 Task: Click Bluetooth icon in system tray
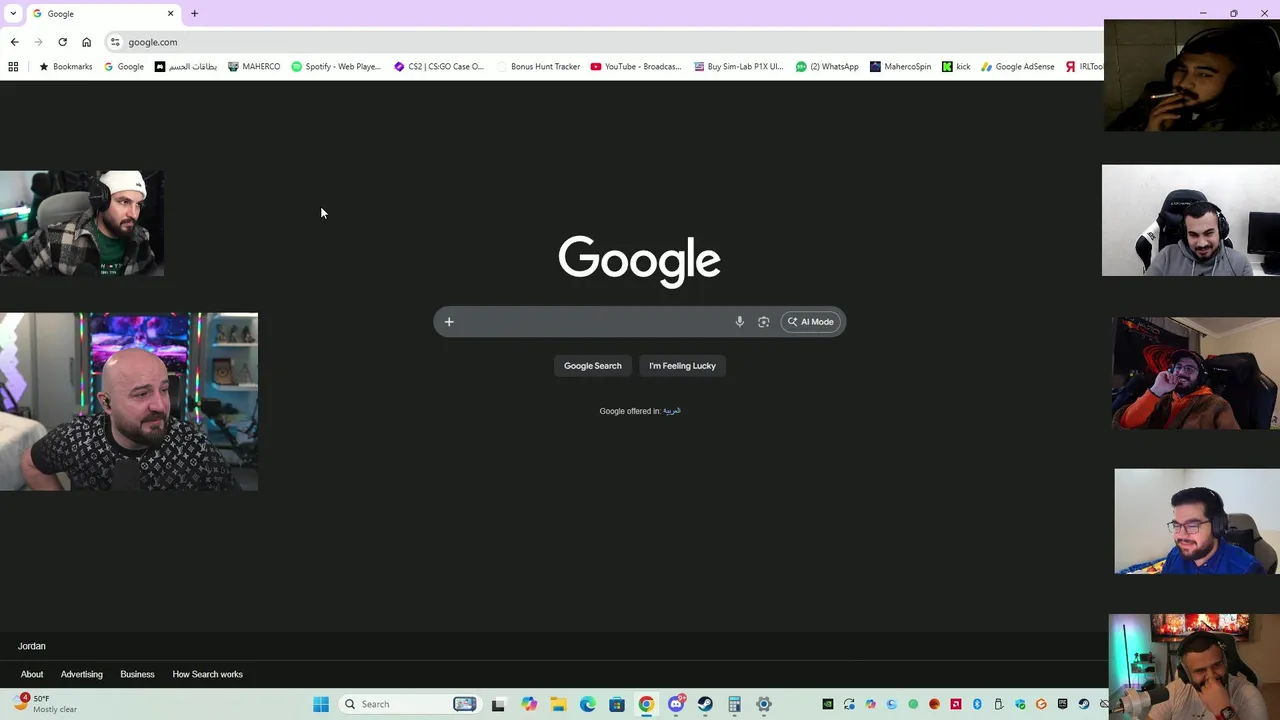[977, 704]
